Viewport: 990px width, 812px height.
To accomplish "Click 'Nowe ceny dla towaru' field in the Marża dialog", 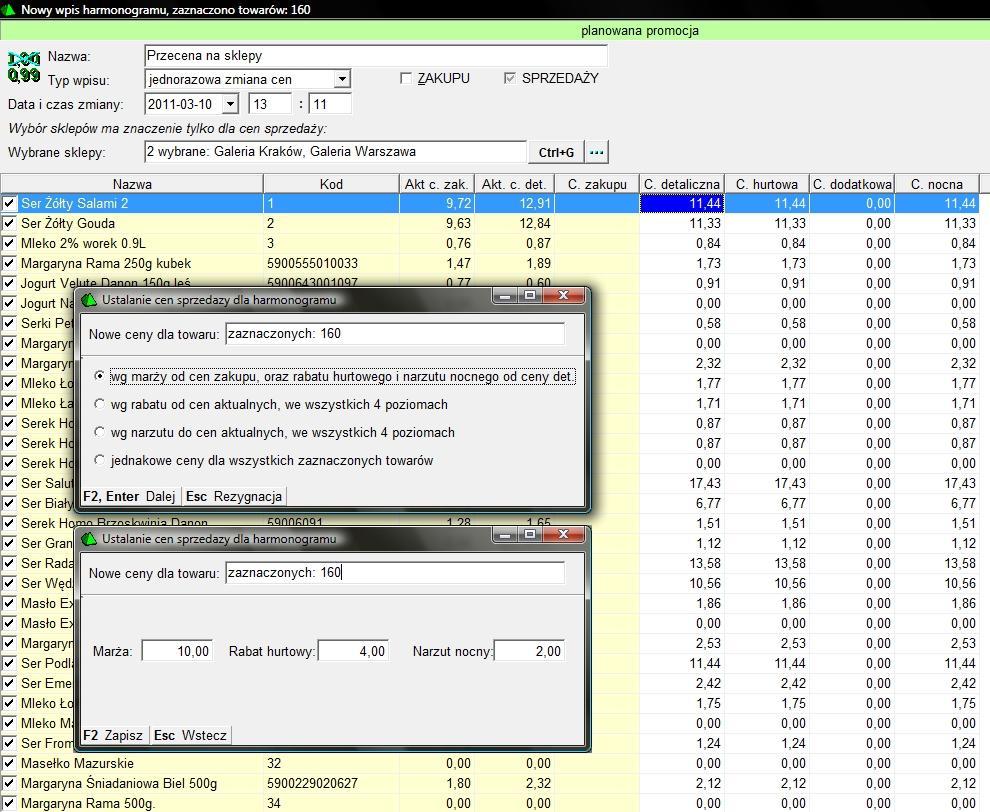I will coord(395,573).
